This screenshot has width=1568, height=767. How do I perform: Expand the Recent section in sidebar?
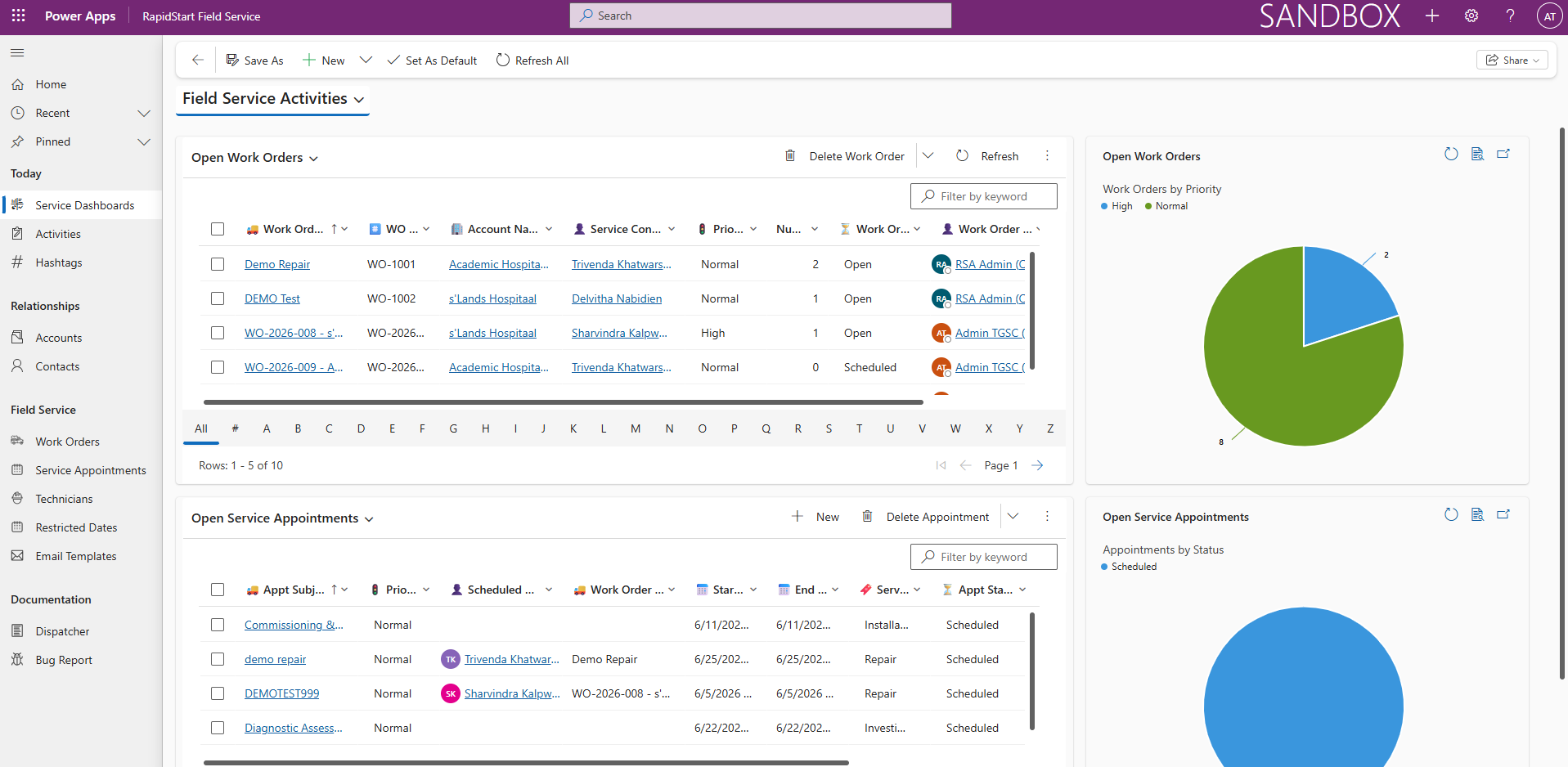(144, 113)
